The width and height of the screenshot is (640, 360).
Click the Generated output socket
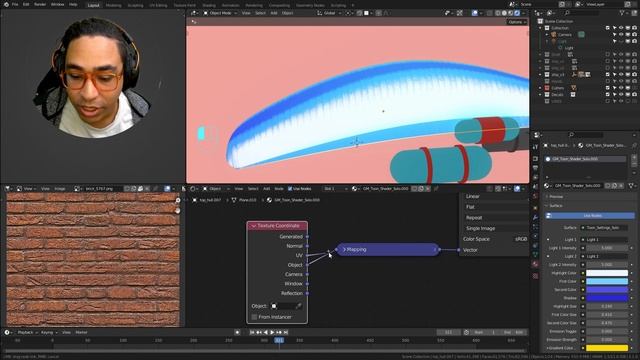coord(307,237)
